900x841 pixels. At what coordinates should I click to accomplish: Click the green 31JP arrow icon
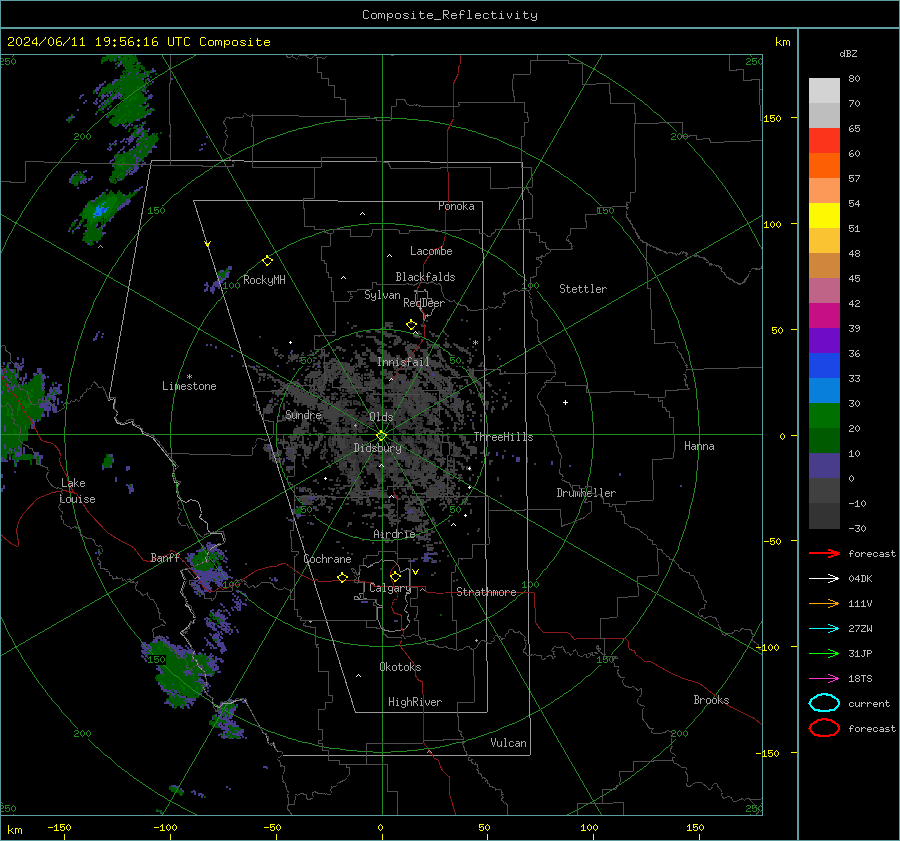tap(824, 653)
